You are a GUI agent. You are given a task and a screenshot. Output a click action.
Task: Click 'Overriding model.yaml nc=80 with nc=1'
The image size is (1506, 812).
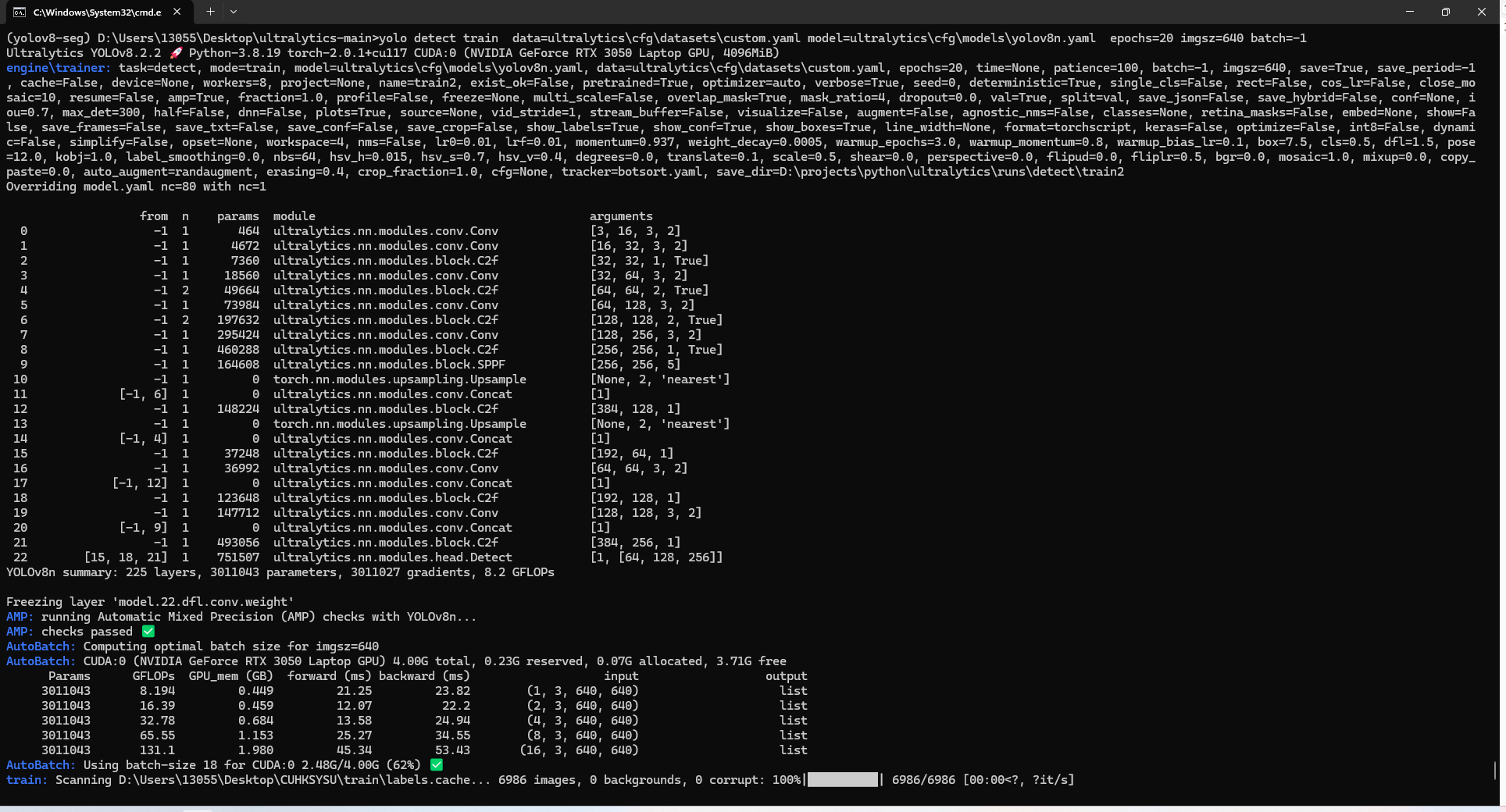coord(136,187)
